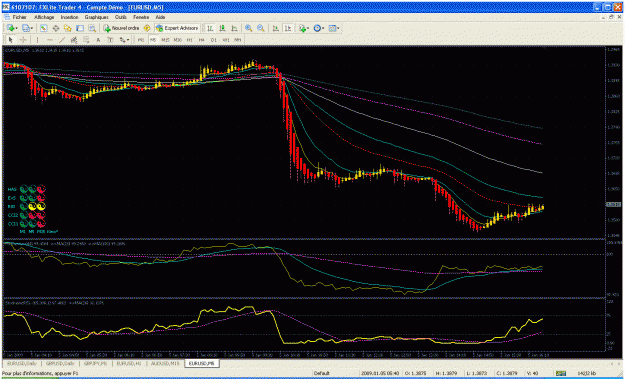Toggle the Market Watch window icon
625x379 pixels.
(x=43, y=28)
